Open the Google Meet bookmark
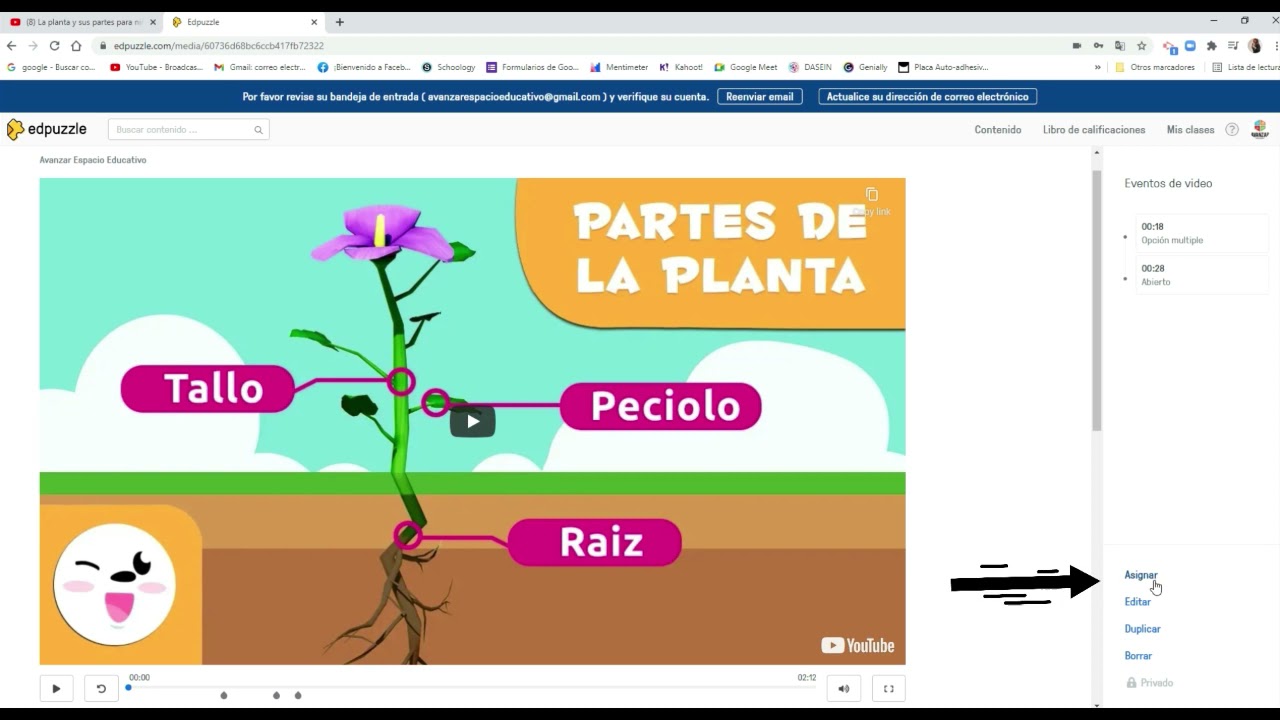The width and height of the screenshot is (1280, 720). (x=745, y=67)
